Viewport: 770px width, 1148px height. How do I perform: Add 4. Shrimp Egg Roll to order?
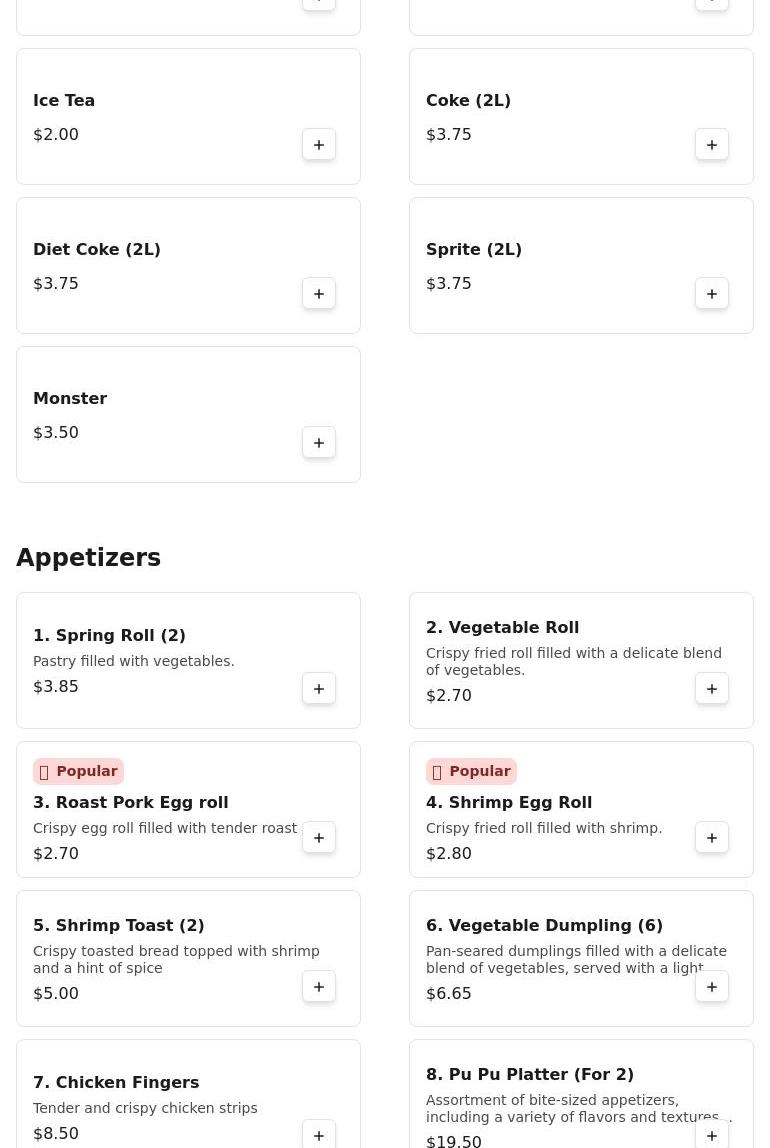tap(711, 838)
